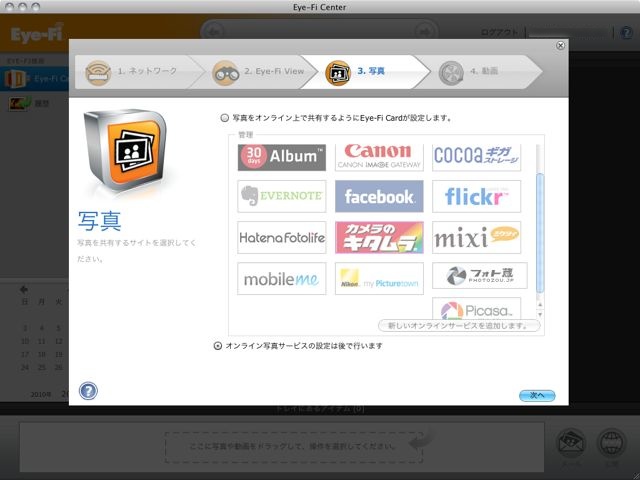Screen dimensions: 640x480
Task: Select Eye-Fi Card item in sidebar
Action: click(x=35, y=79)
